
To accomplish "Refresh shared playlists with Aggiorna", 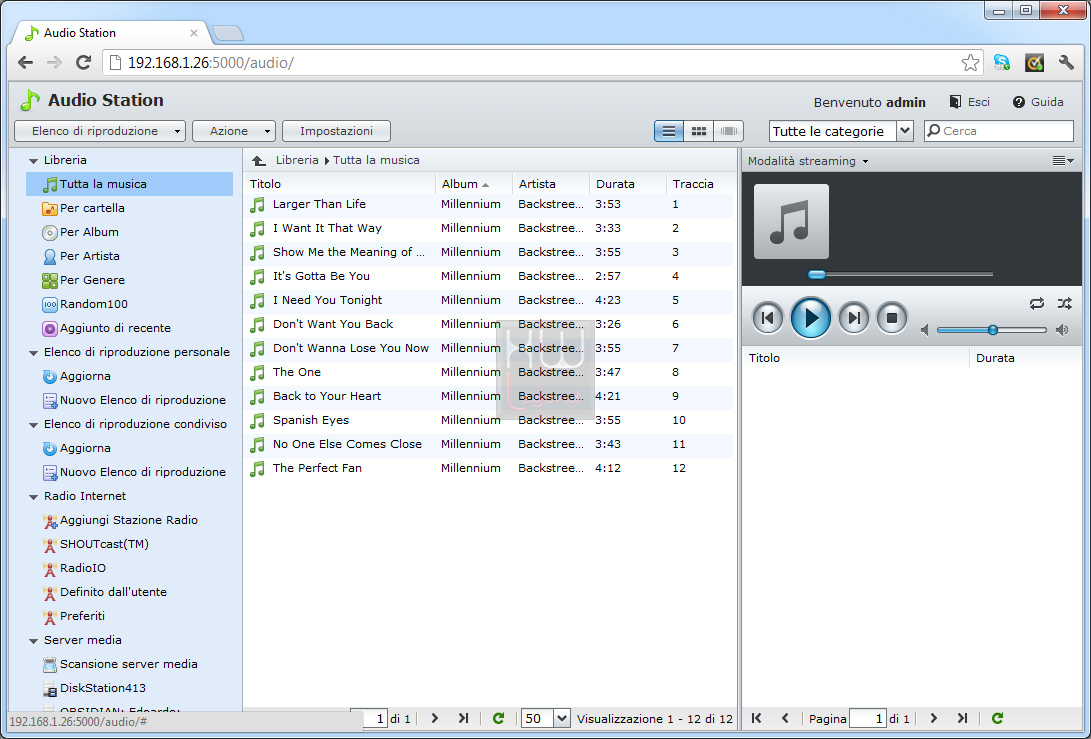I will click(x=77, y=448).
